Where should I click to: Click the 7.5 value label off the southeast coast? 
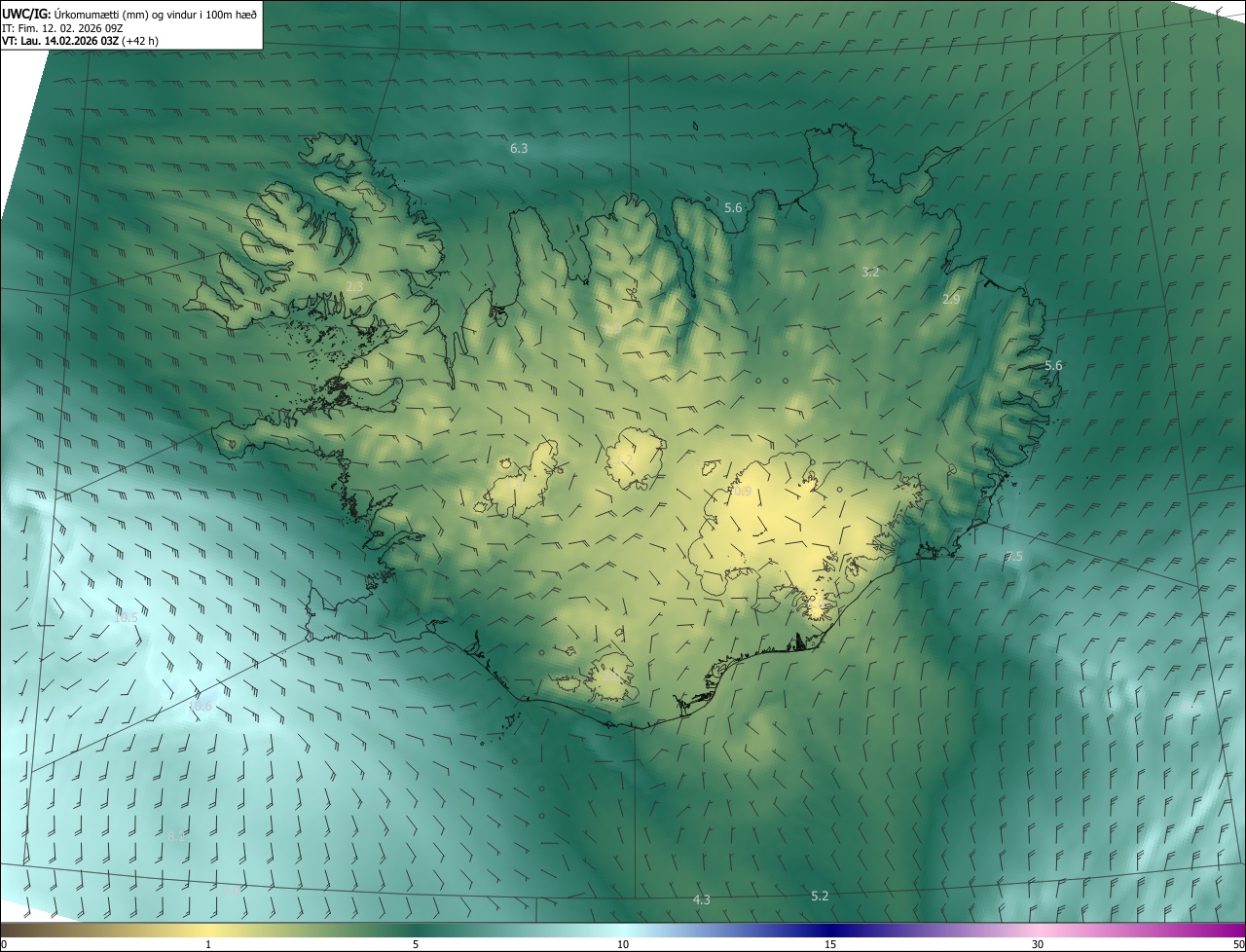pyautogui.click(x=1014, y=557)
